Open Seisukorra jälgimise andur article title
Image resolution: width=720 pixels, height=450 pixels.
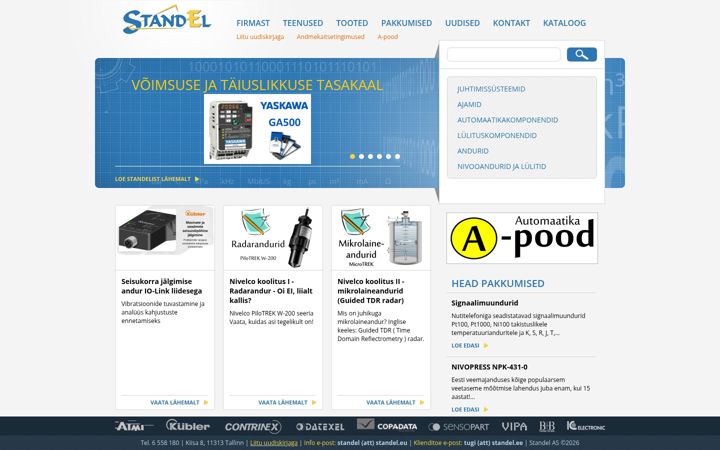click(x=162, y=286)
